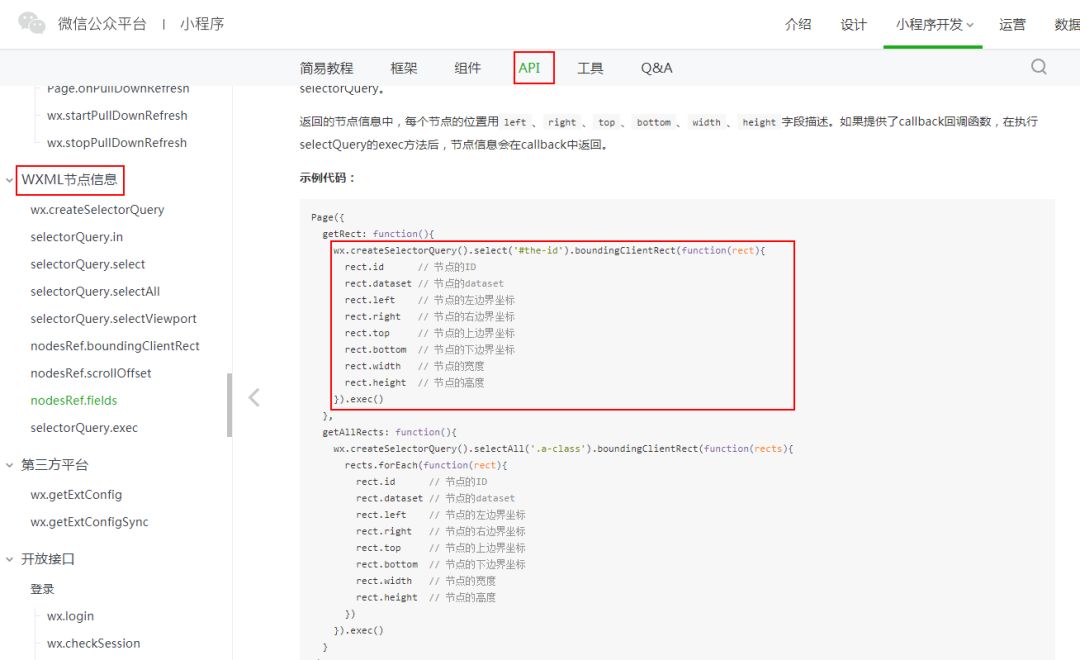Switch to the 组件 tab

click(x=467, y=68)
